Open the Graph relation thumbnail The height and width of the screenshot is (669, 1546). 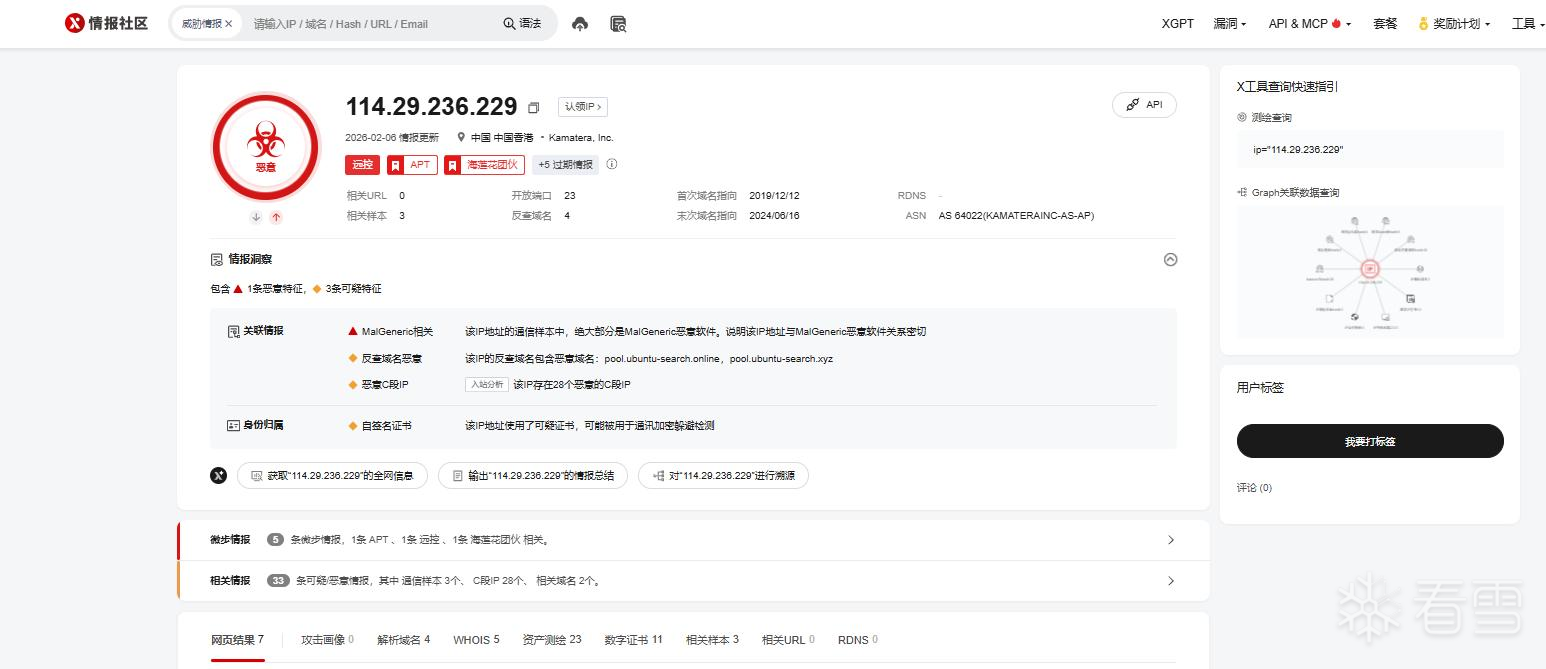click(1369, 270)
